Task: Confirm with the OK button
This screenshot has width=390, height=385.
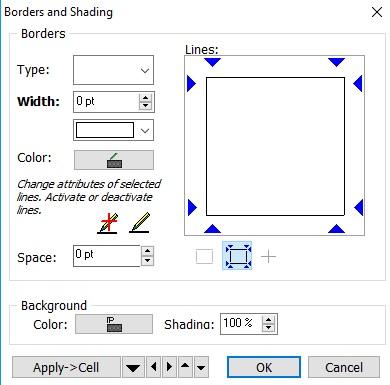Action: click(264, 367)
